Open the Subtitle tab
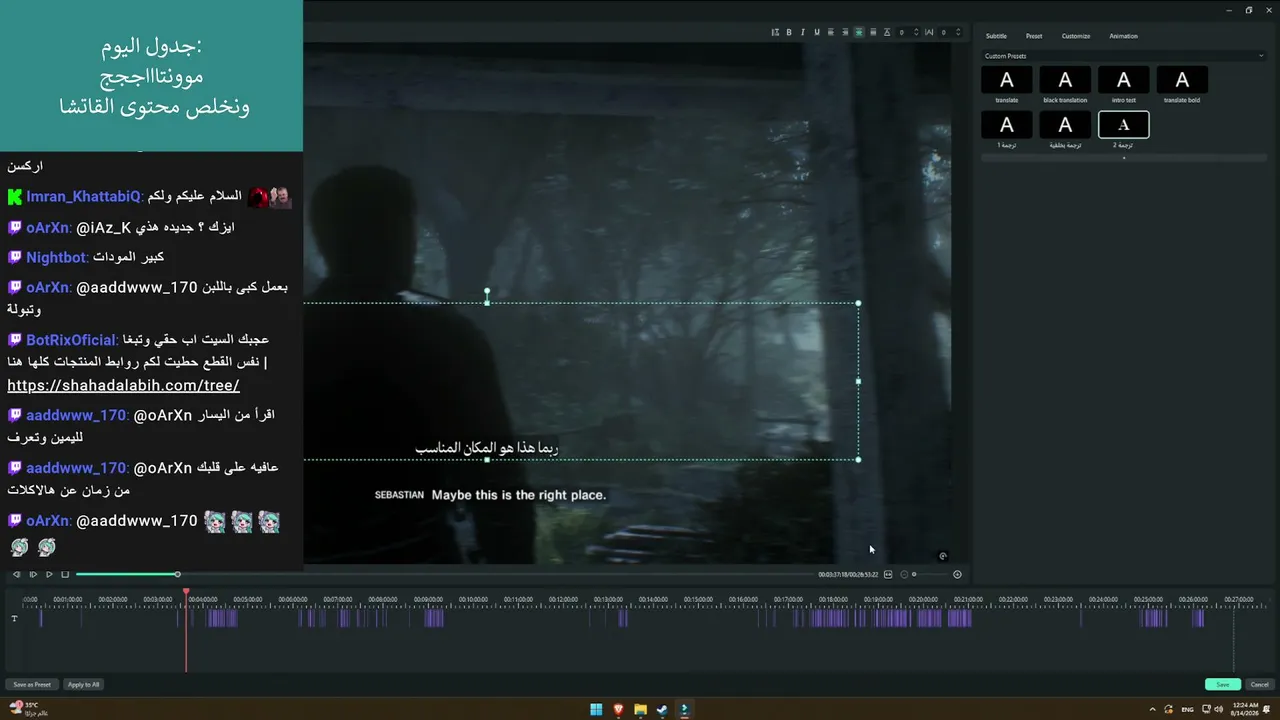The width and height of the screenshot is (1280, 720). [996, 36]
